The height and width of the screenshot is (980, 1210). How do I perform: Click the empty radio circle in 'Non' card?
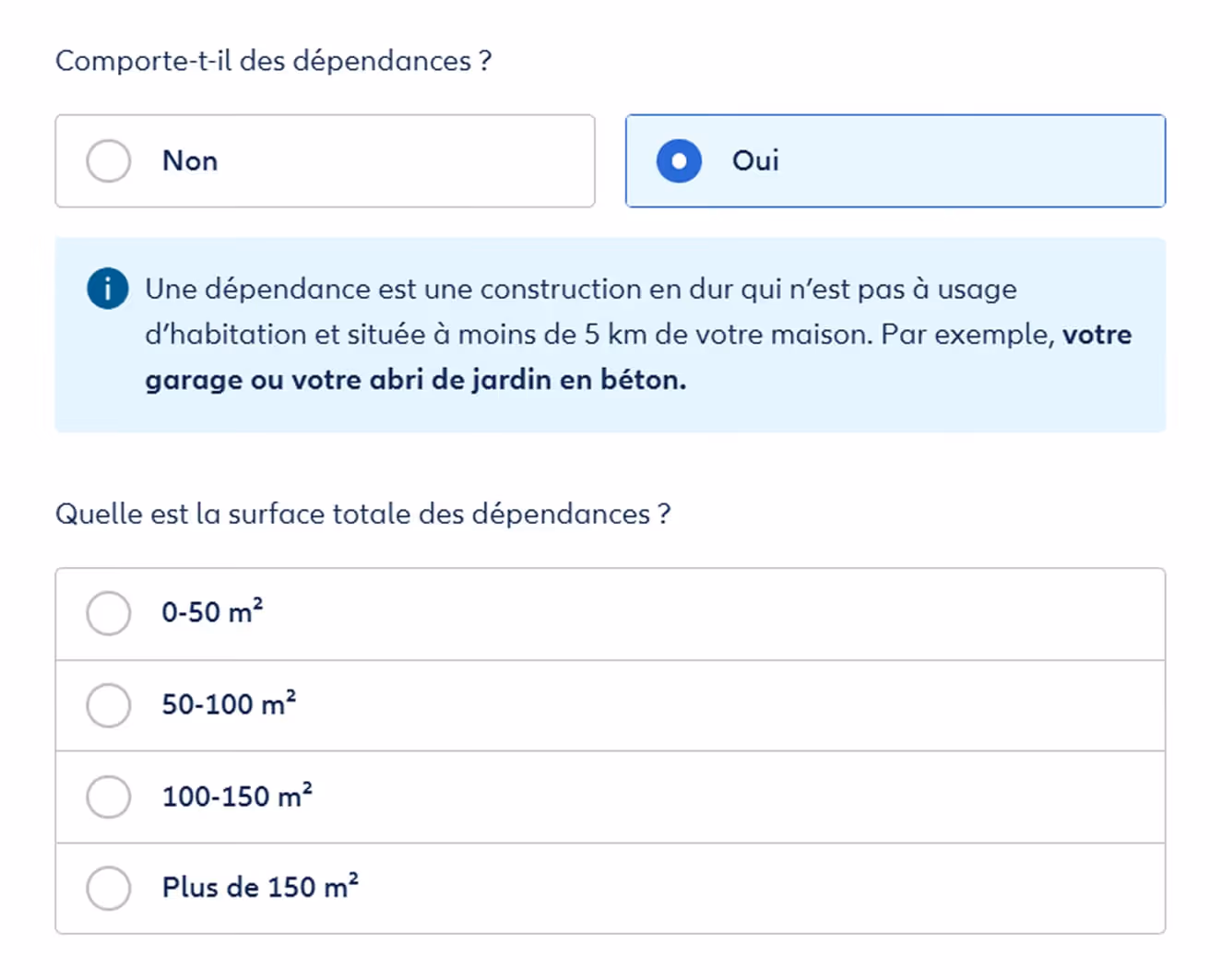point(108,160)
